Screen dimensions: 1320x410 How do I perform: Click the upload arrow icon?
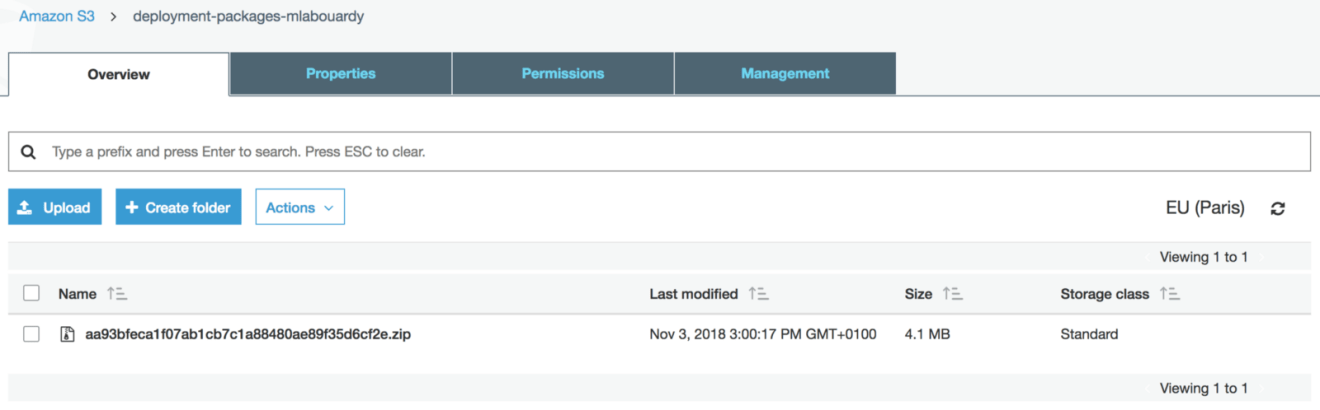click(26, 208)
